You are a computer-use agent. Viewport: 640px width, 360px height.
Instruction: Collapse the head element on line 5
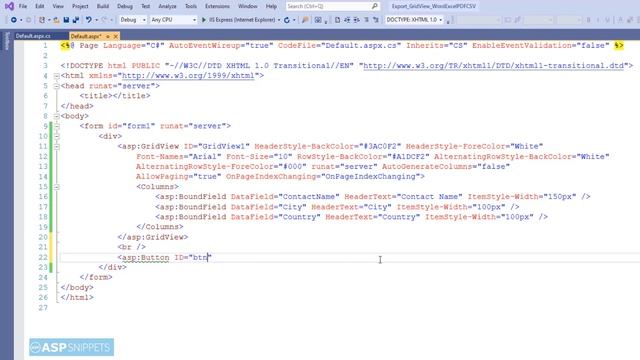[x=56, y=86]
